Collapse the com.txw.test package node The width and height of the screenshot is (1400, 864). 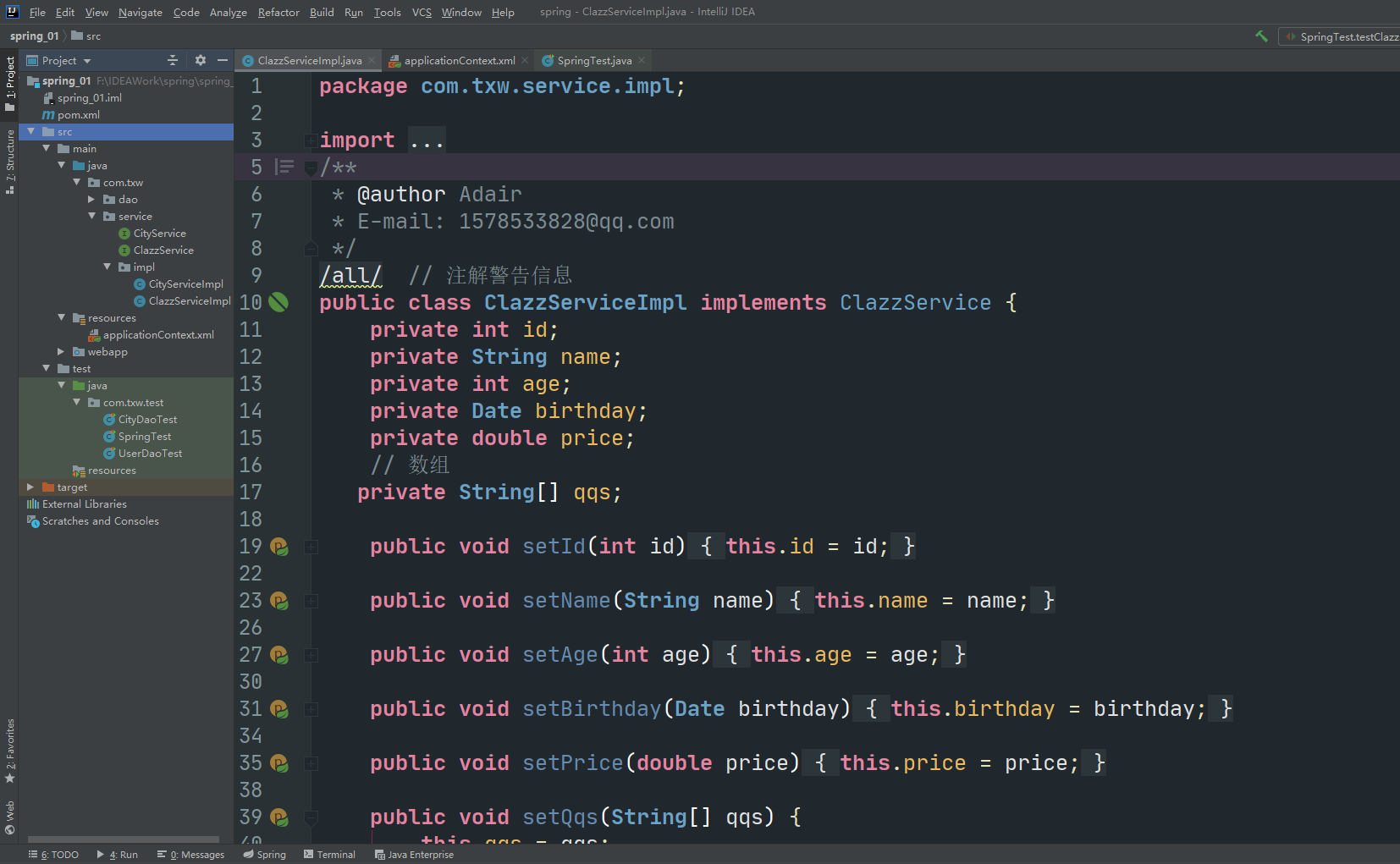click(76, 402)
